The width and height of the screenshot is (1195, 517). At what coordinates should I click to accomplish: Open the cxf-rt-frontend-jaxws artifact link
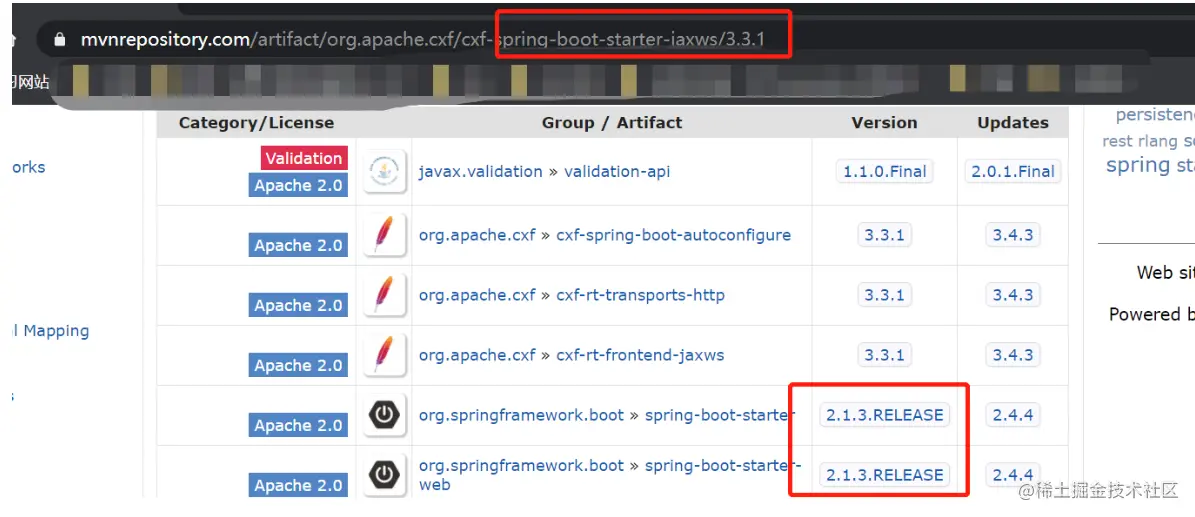pos(640,355)
